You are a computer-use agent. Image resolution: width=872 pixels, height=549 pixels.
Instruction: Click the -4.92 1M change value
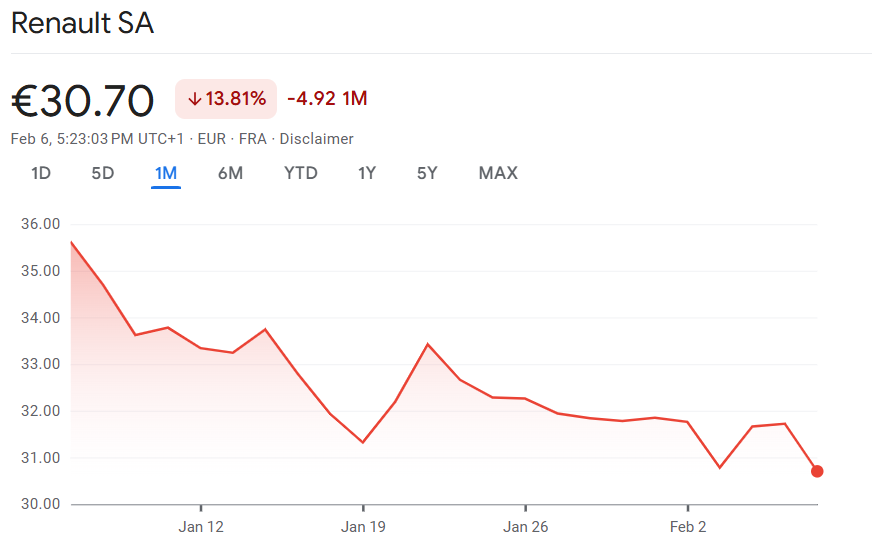327,99
